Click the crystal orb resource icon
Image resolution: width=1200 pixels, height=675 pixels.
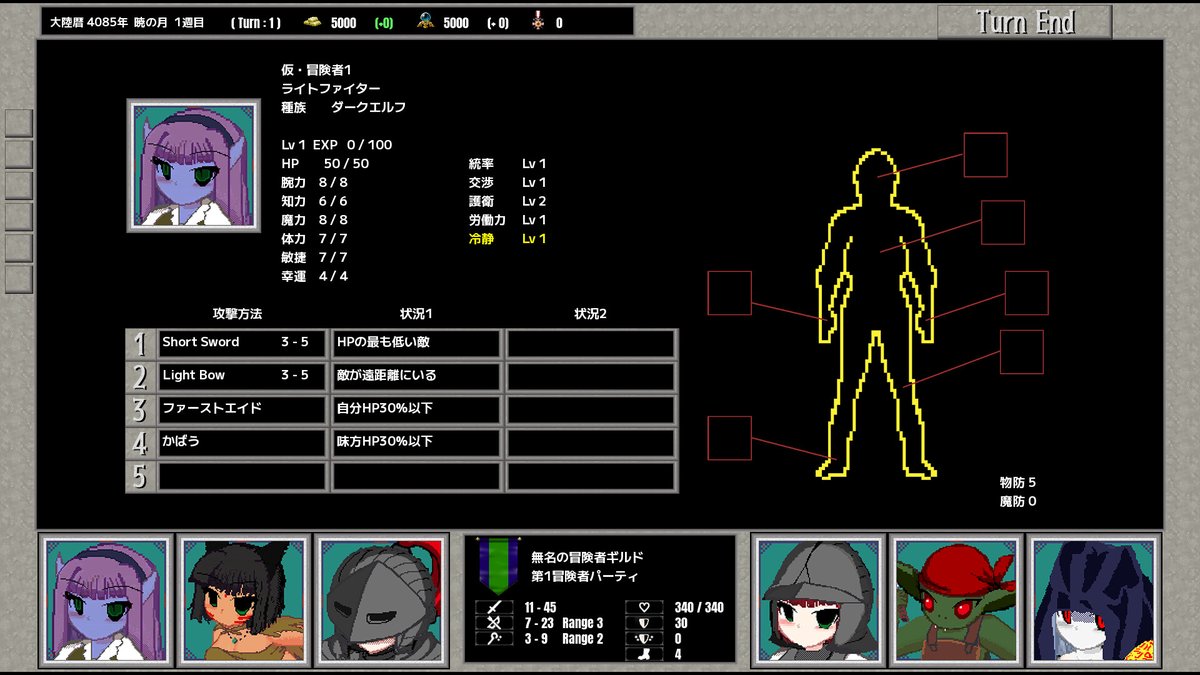point(425,22)
